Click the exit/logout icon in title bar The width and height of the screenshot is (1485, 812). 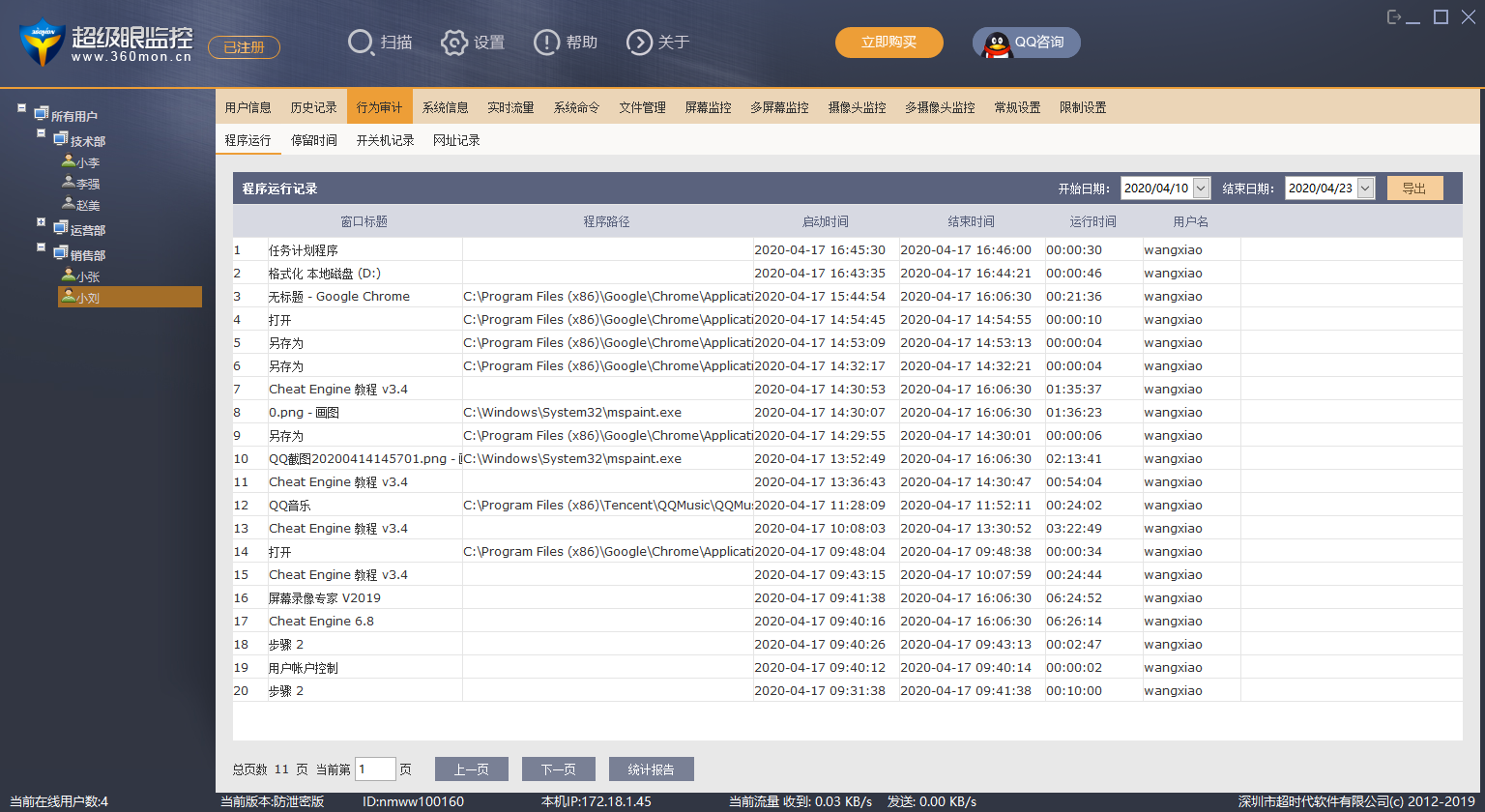click(1394, 17)
